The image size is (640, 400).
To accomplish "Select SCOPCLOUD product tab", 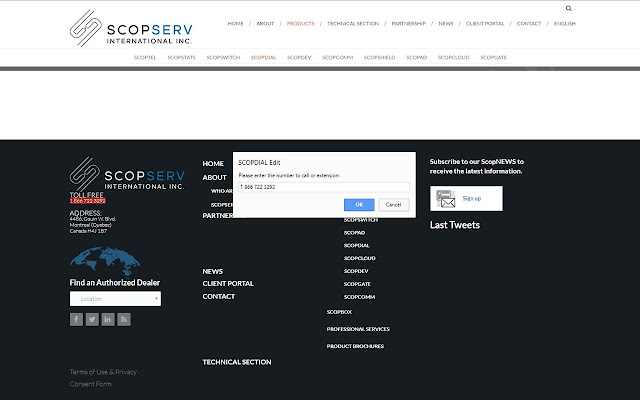I will (453, 58).
